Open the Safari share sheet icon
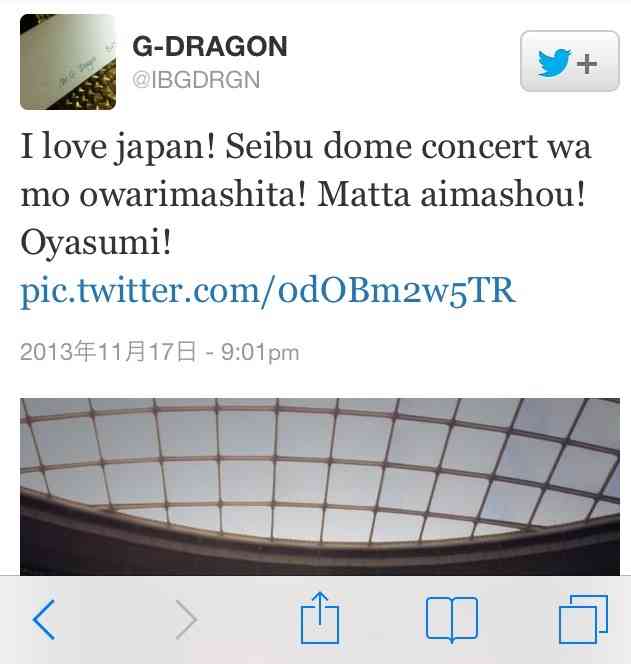This screenshot has width=631, height=664. 320,618
